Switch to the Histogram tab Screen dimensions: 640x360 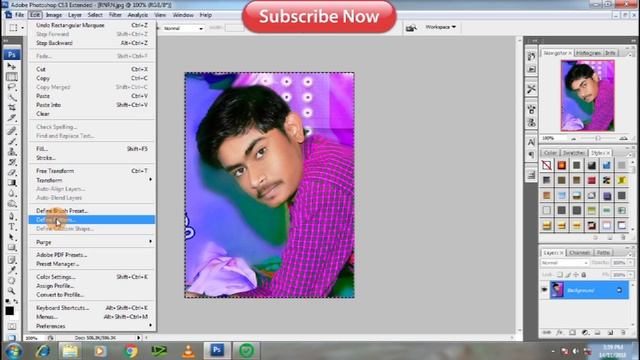(x=588, y=53)
